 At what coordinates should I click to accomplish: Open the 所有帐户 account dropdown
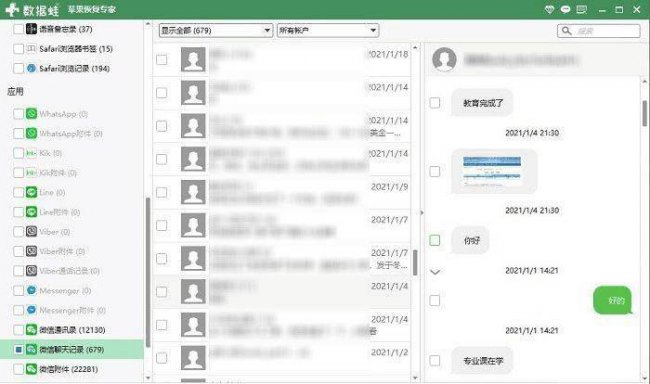pos(327,30)
